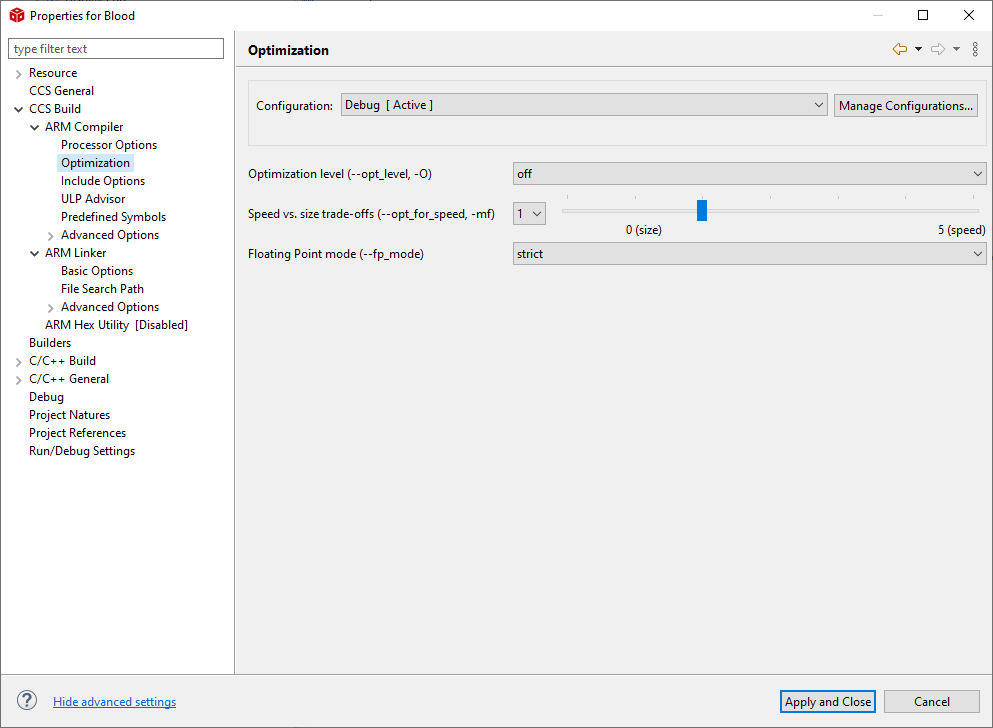Click Hide advanced settings link

tap(115, 701)
